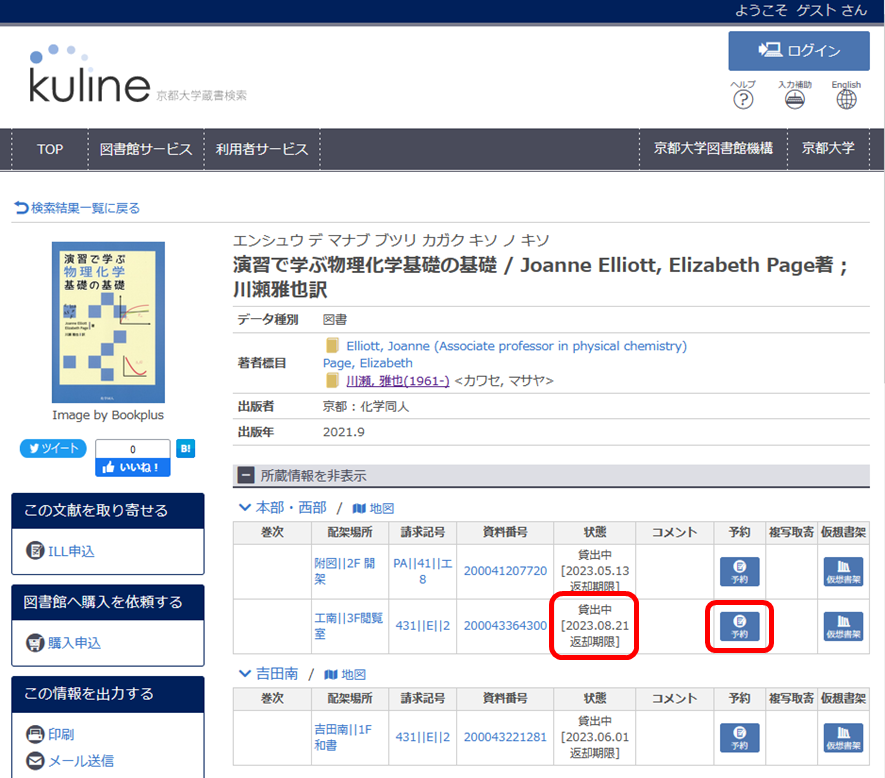Click 予約 icon for 工南 3F閲覧室 copy
This screenshot has width=885, height=778.
tap(739, 626)
